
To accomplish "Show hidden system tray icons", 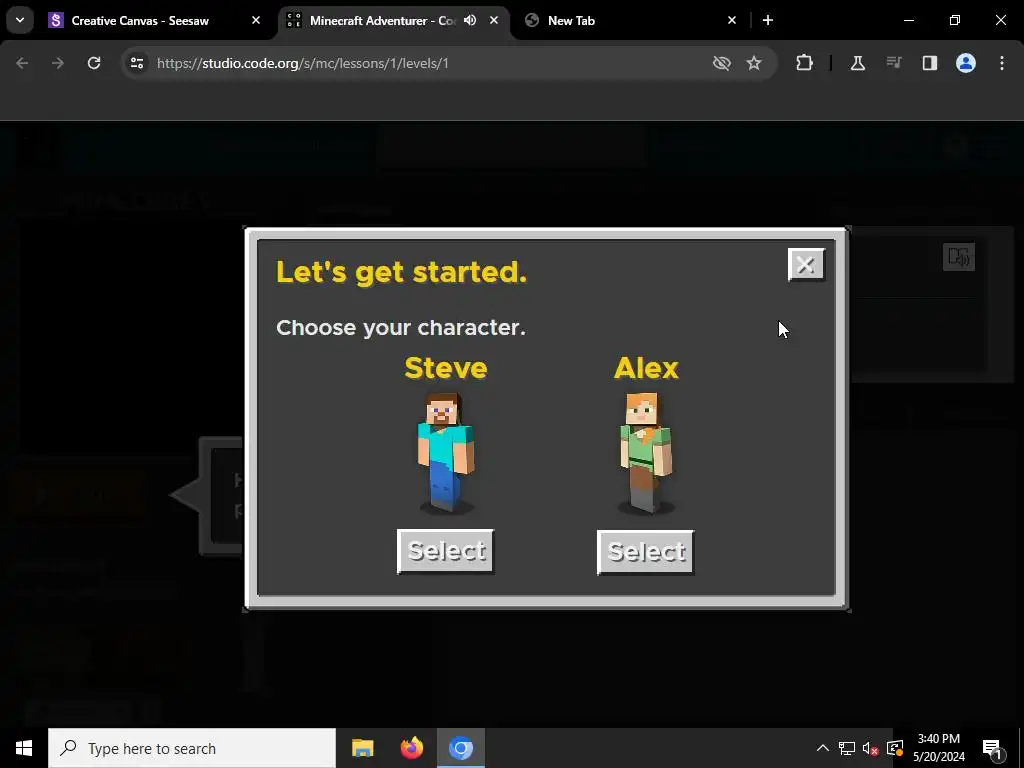I will click(x=823, y=748).
